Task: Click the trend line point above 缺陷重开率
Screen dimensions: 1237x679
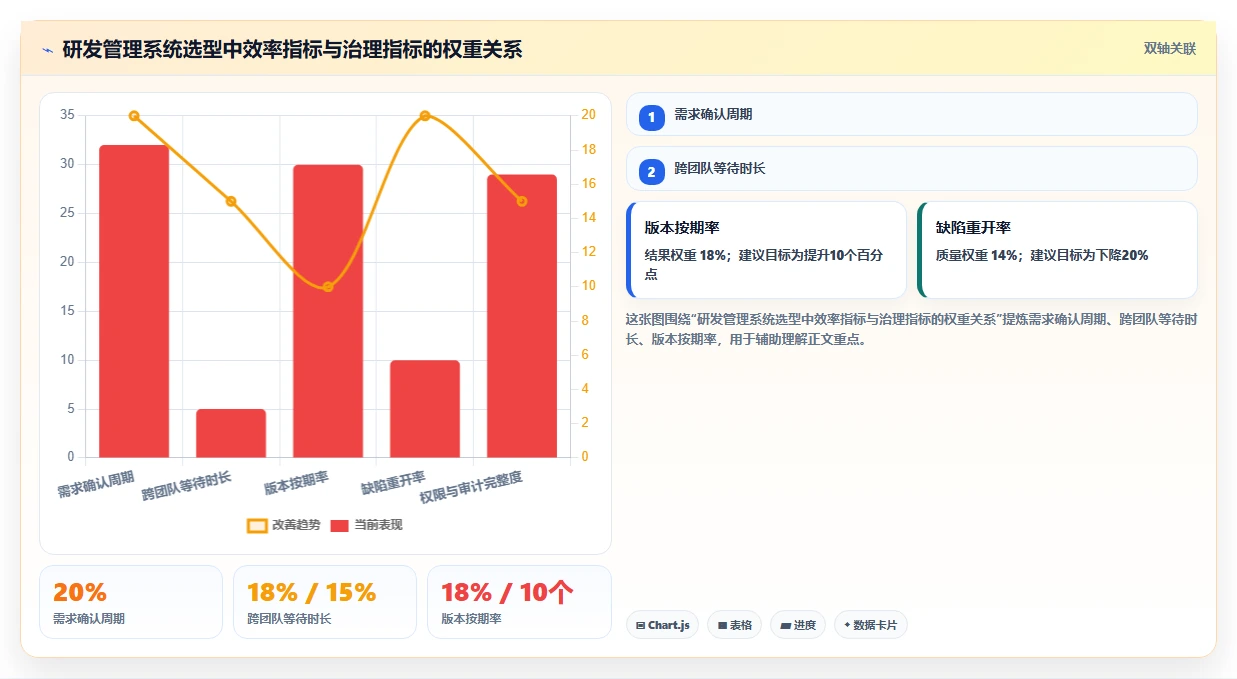Action: point(425,116)
